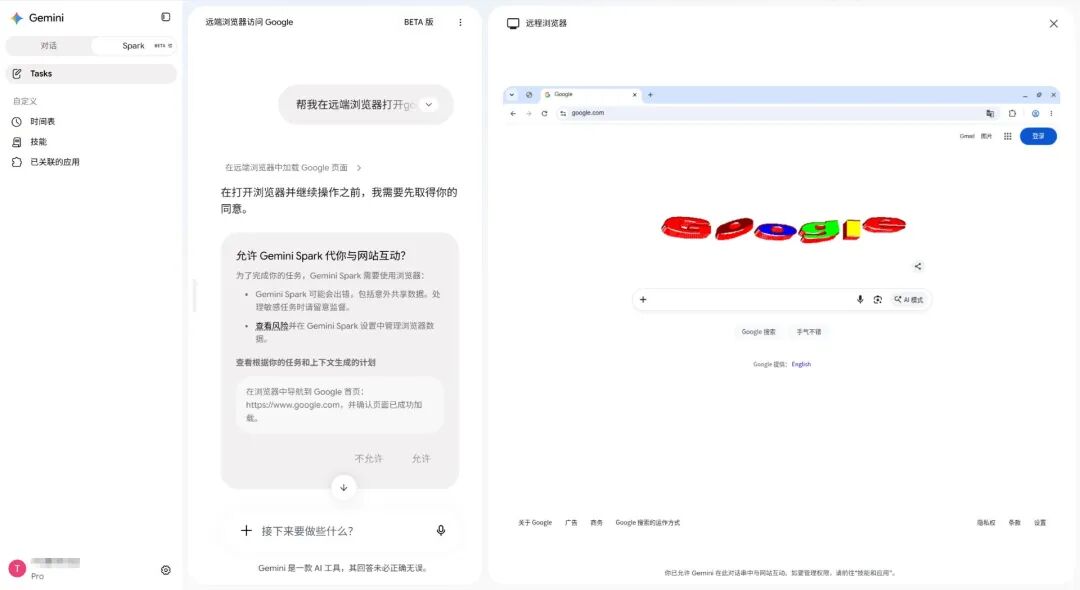Click the user avatar T
The image size is (1080, 590).
pos(17,568)
